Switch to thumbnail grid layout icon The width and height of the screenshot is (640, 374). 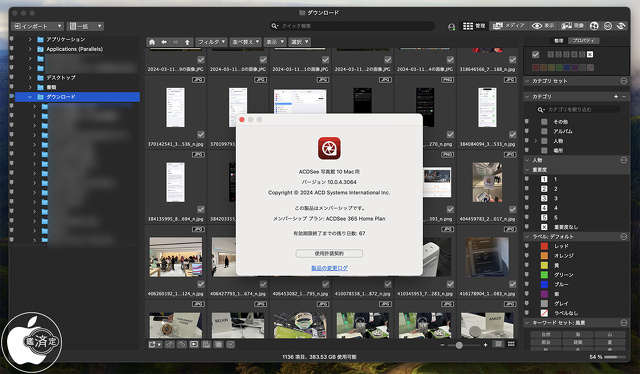coord(511,344)
